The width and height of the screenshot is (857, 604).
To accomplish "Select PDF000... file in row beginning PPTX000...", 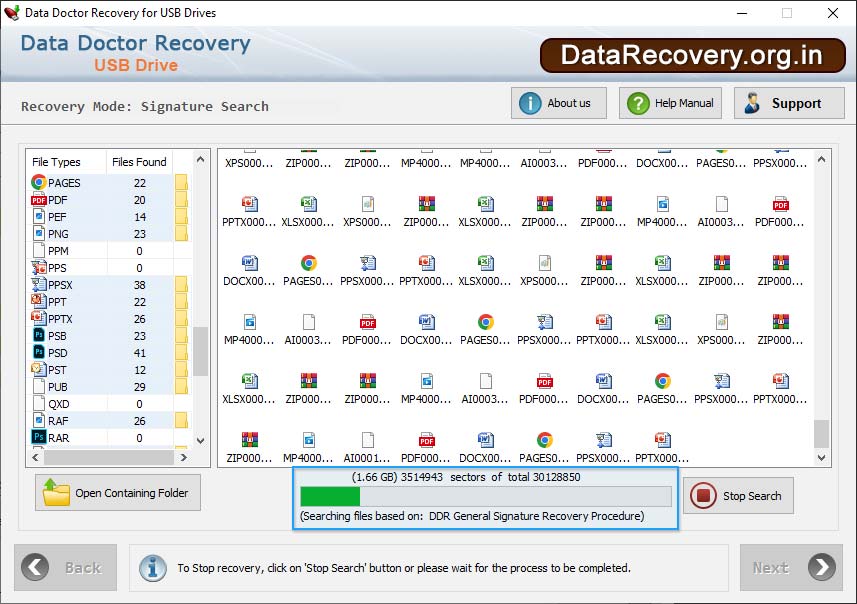I will 780,212.
